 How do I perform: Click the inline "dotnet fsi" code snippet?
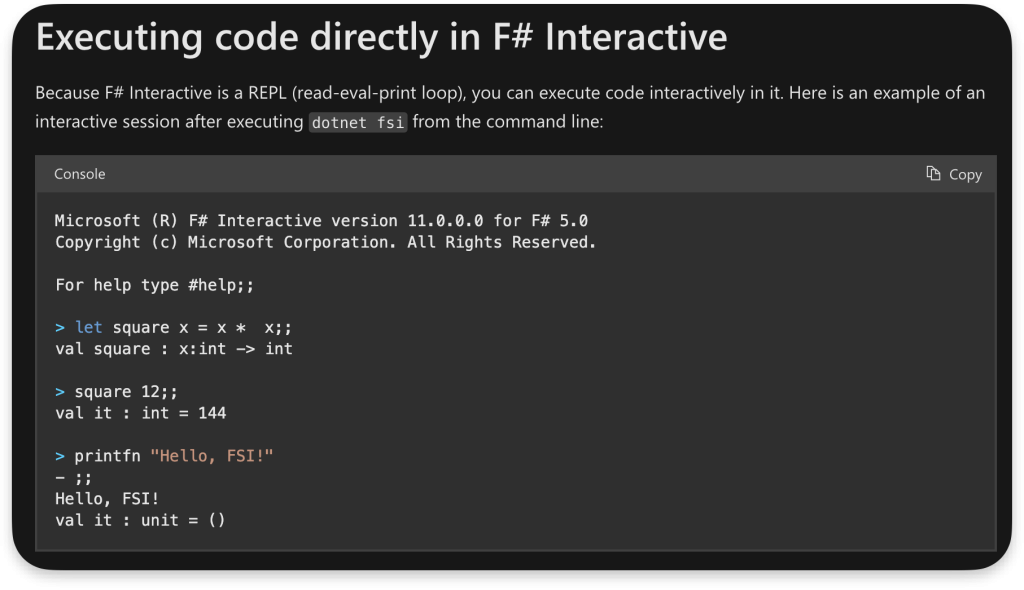click(357, 122)
